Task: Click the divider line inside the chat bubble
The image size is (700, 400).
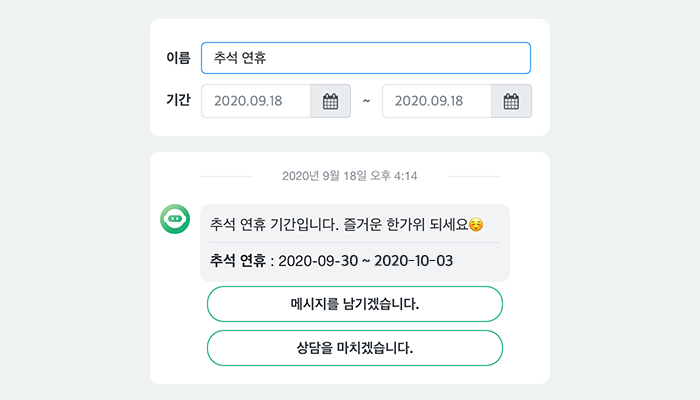Action: [x=355, y=242]
